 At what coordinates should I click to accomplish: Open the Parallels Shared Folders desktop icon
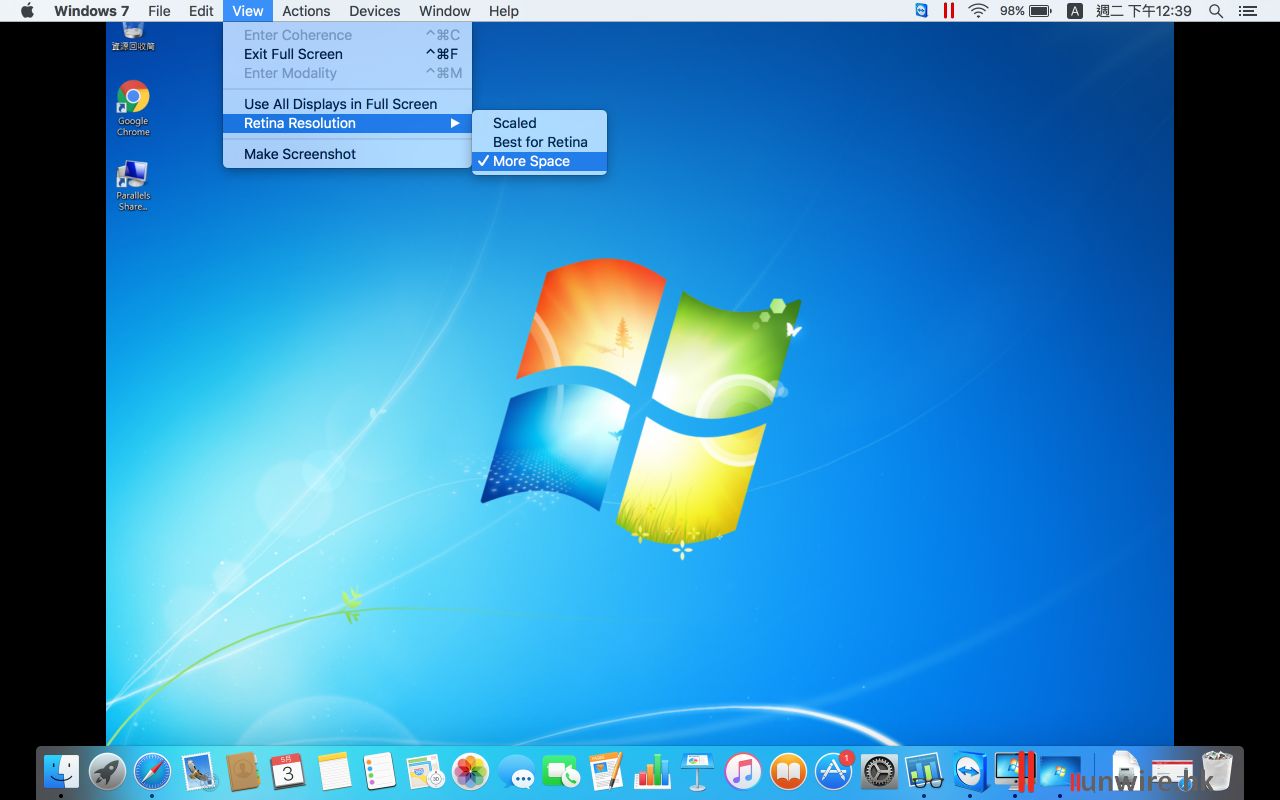[x=133, y=177]
